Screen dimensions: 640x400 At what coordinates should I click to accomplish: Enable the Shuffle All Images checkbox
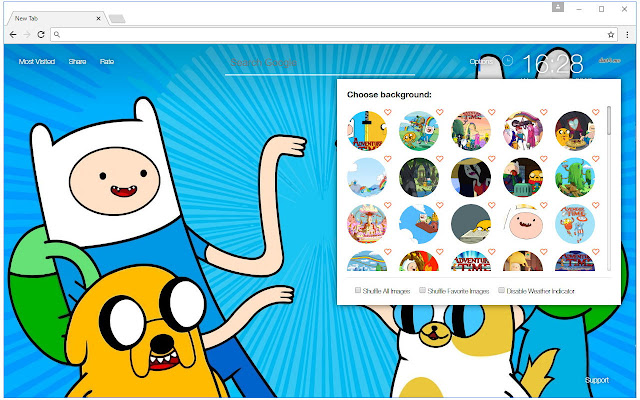(x=358, y=290)
